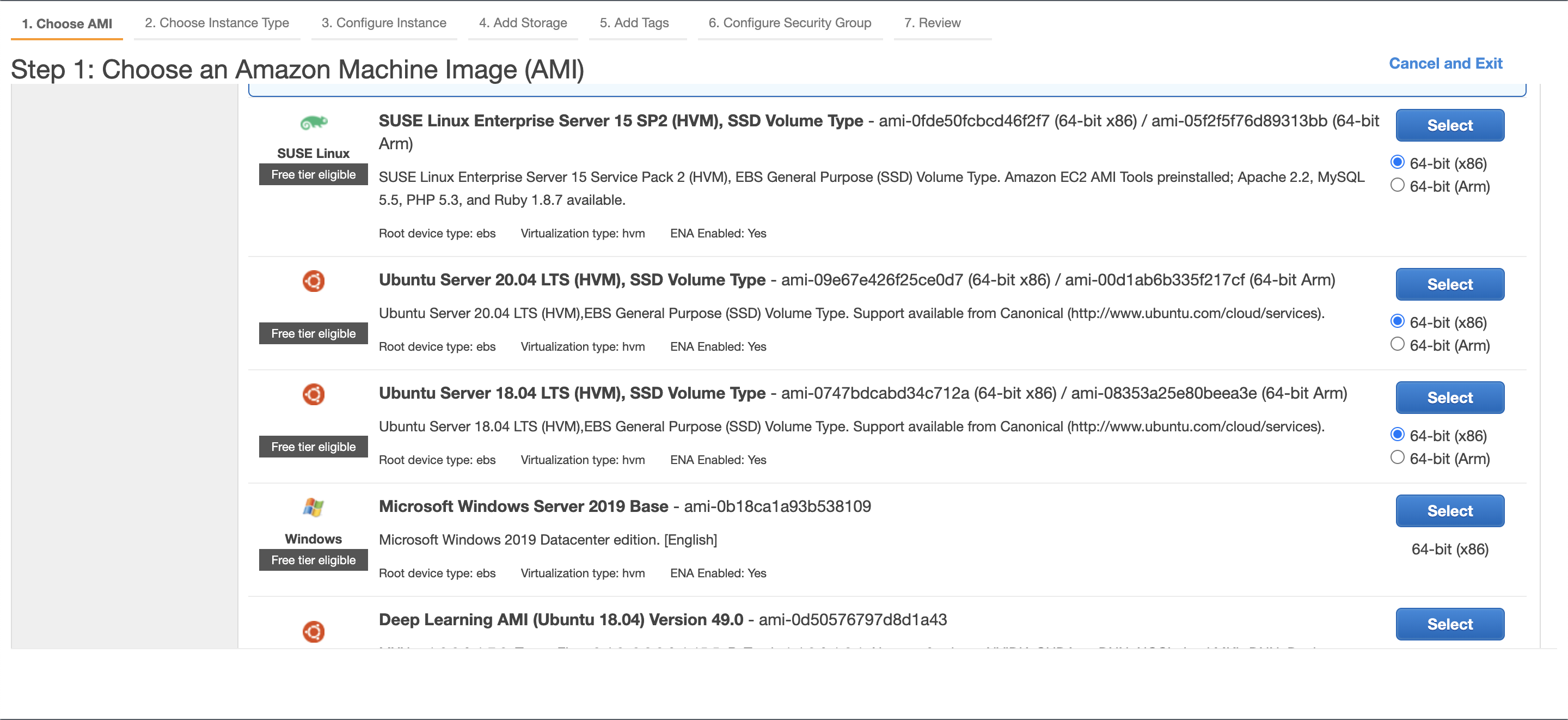The width and height of the screenshot is (1568, 720).
Task: Switch to the Add Storage step
Action: [522, 22]
